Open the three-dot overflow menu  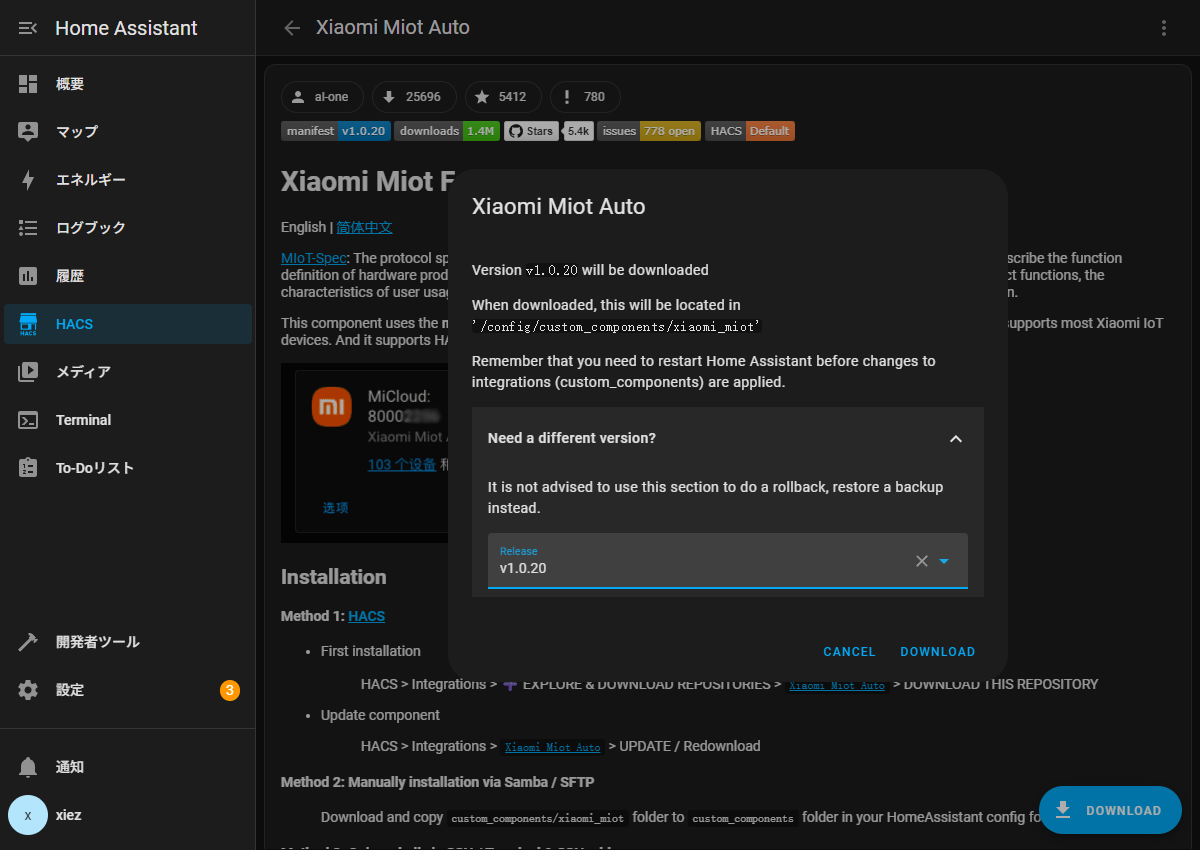(x=1164, y=28)
